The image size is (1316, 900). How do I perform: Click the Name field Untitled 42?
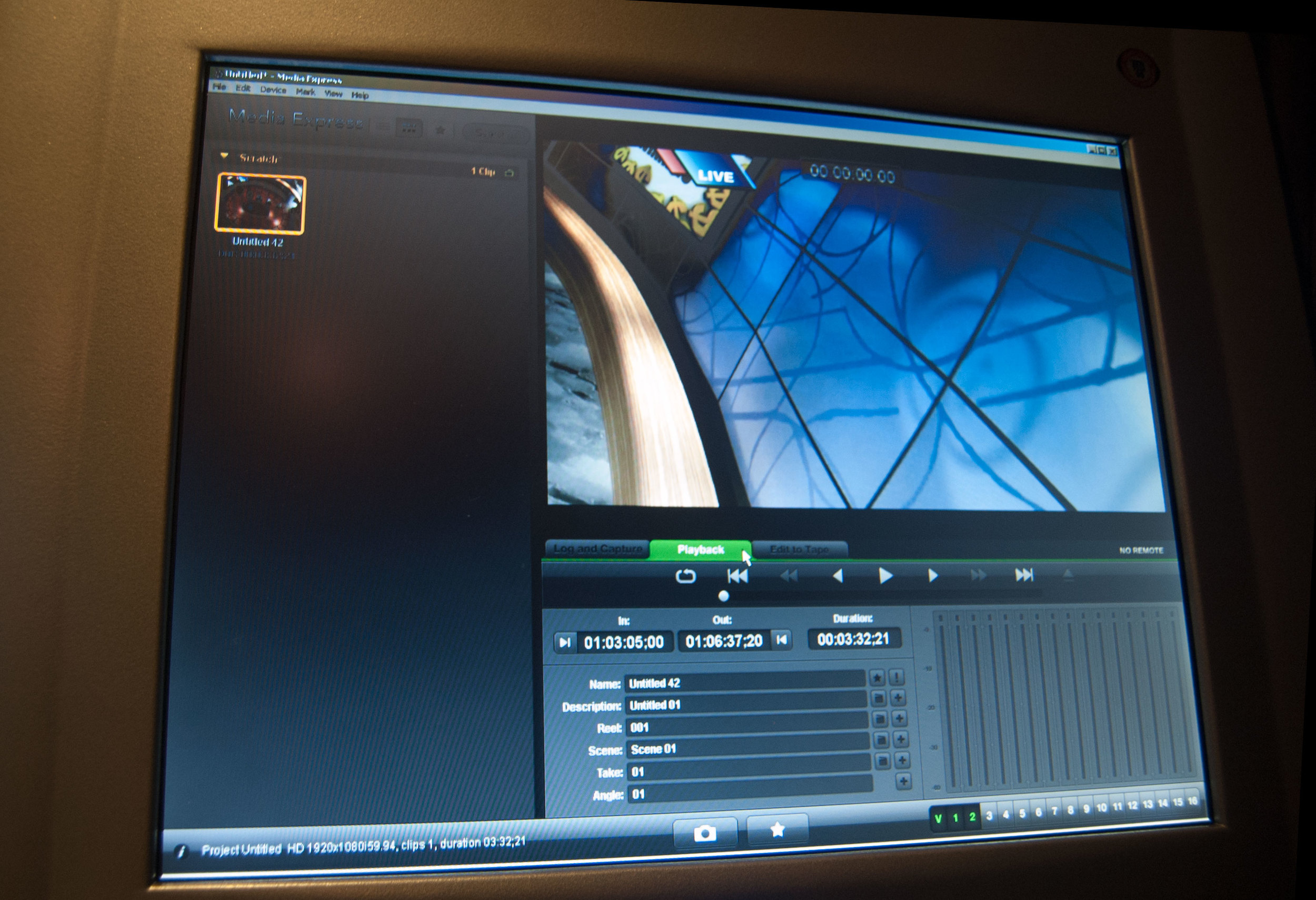(x=745, y=682)
